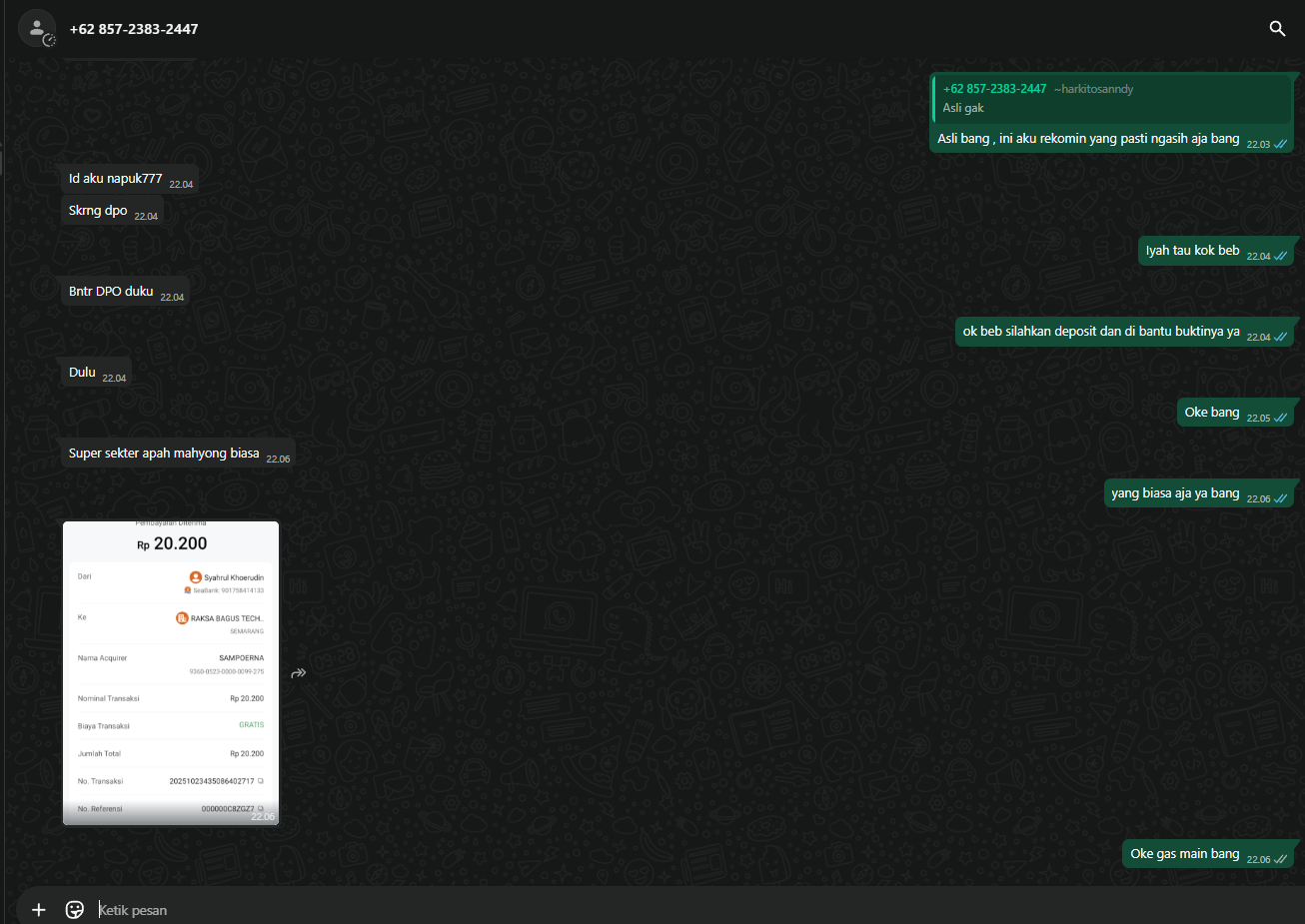Select message "yang biasa aja ya bang"
The image size is (1305, 924).
click(x=1200, y=493)
